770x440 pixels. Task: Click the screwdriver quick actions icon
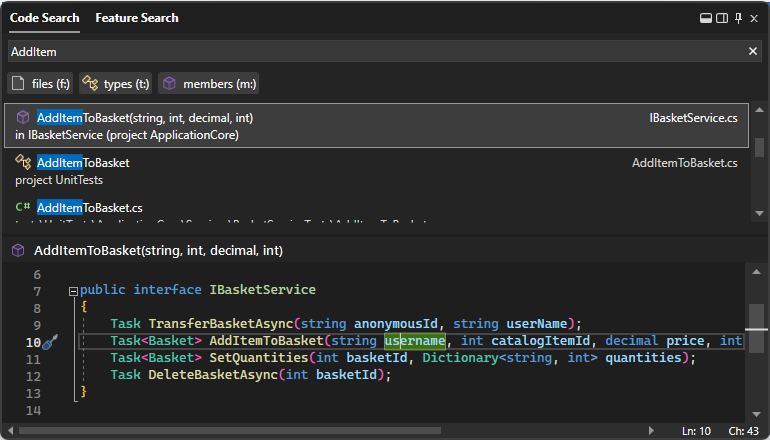click(50, 342)
